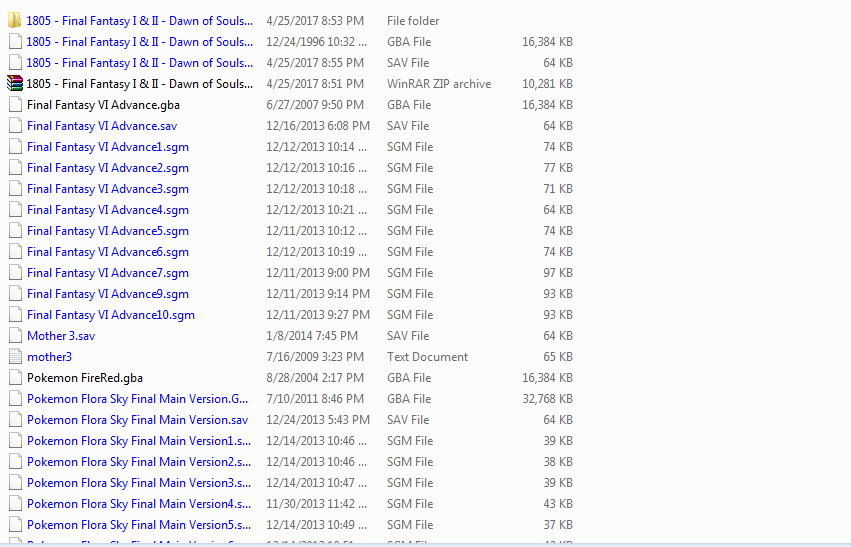
Task: Click the 10,281 KB size value
Action: tap(548, 84)
